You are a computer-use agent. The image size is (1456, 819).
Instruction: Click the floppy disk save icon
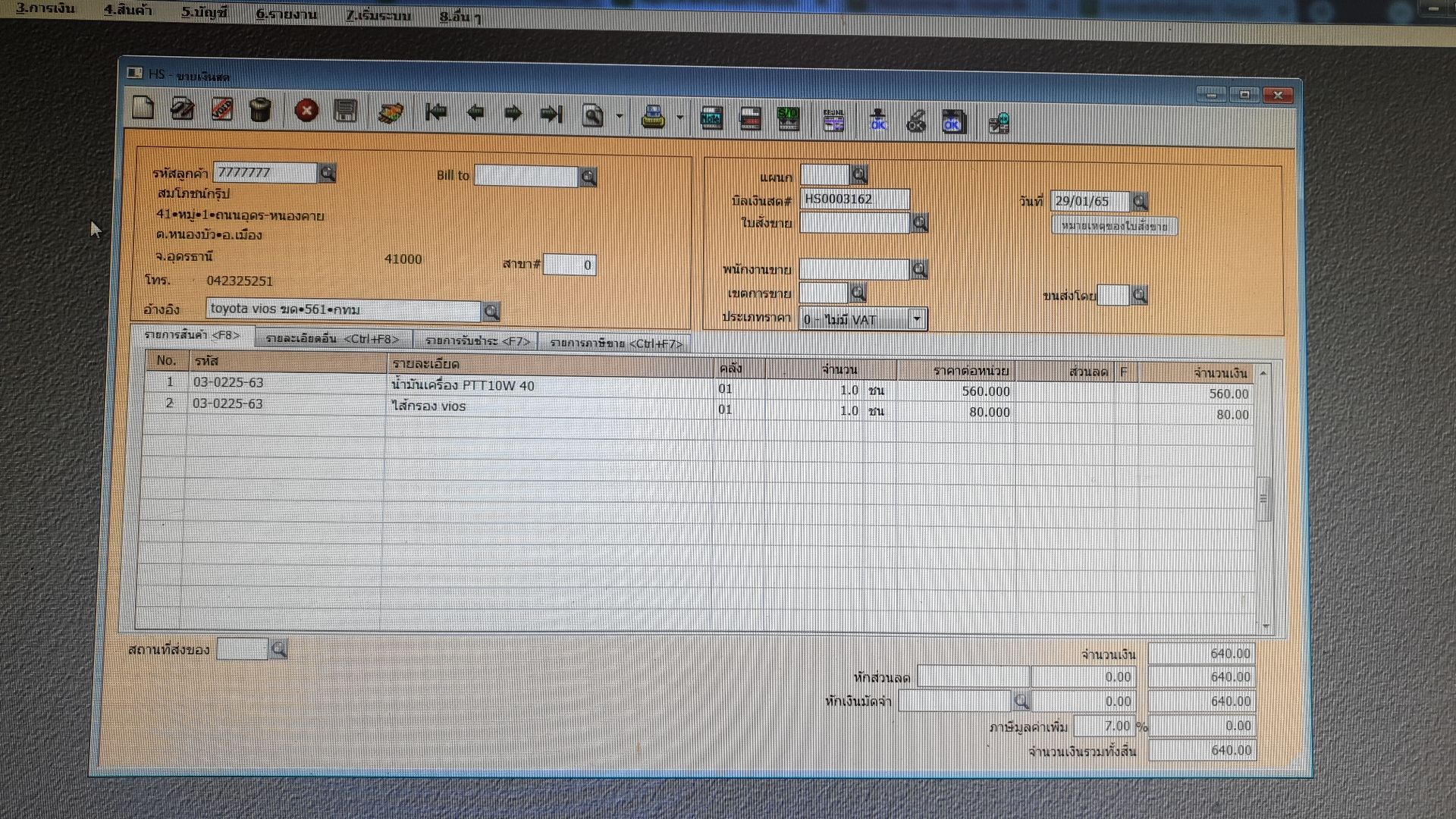click(x=345, y=111)
